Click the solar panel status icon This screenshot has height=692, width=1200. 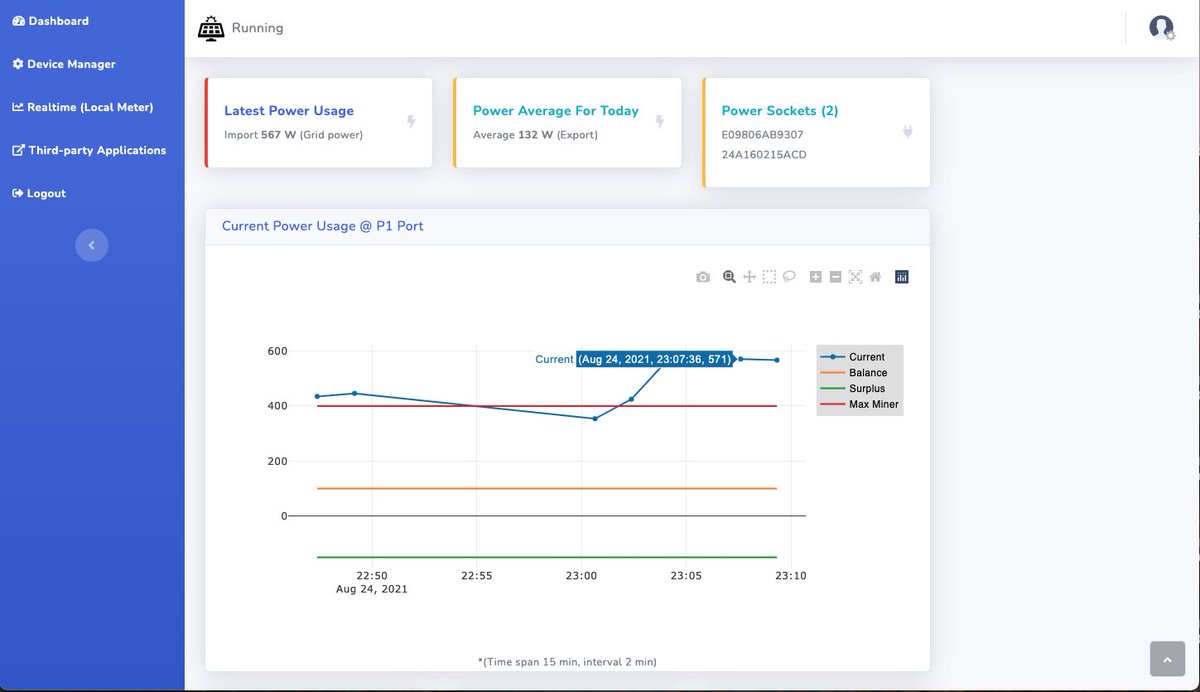(211, 28)
